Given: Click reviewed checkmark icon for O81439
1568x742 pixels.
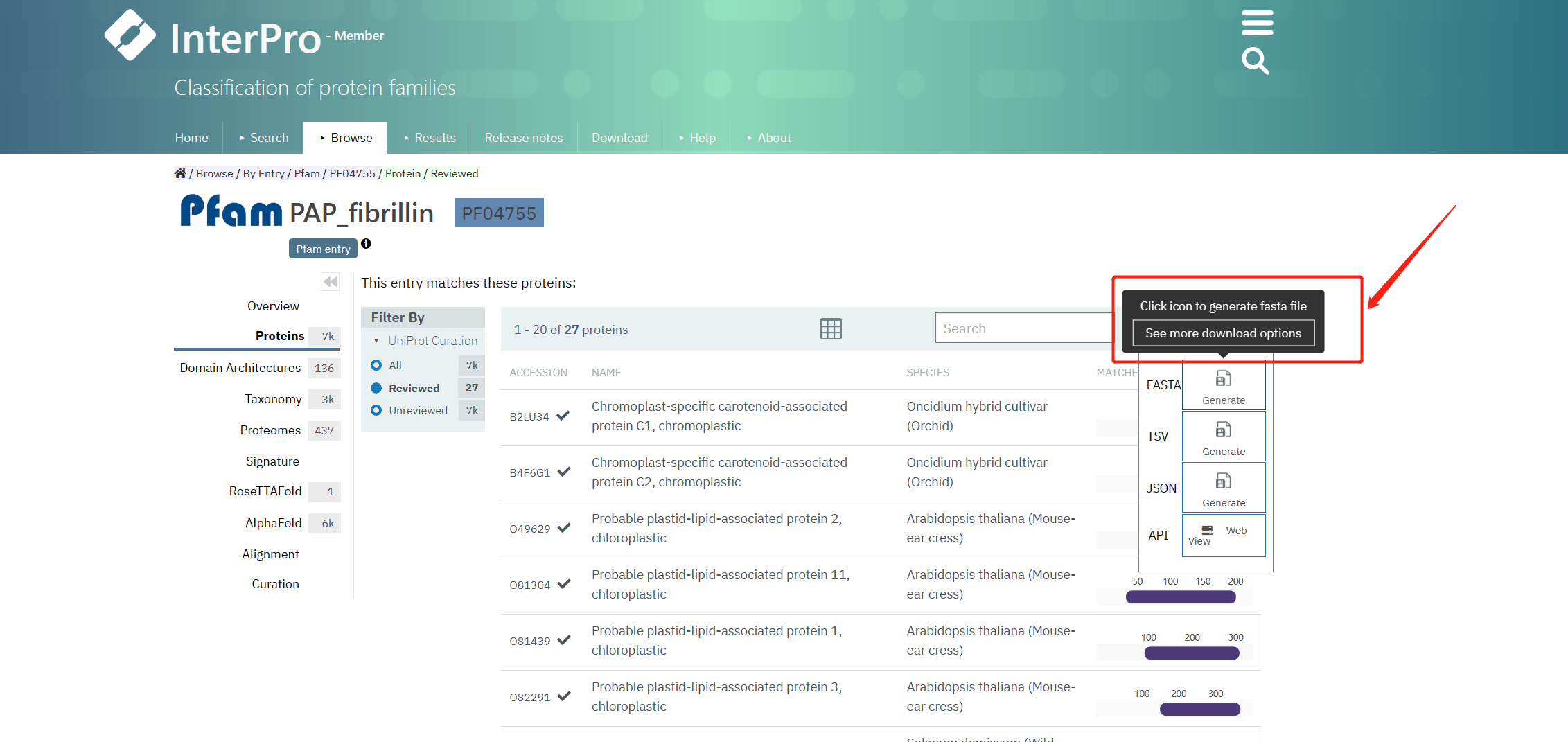Looking at the screenshot, I should [564, 640].
